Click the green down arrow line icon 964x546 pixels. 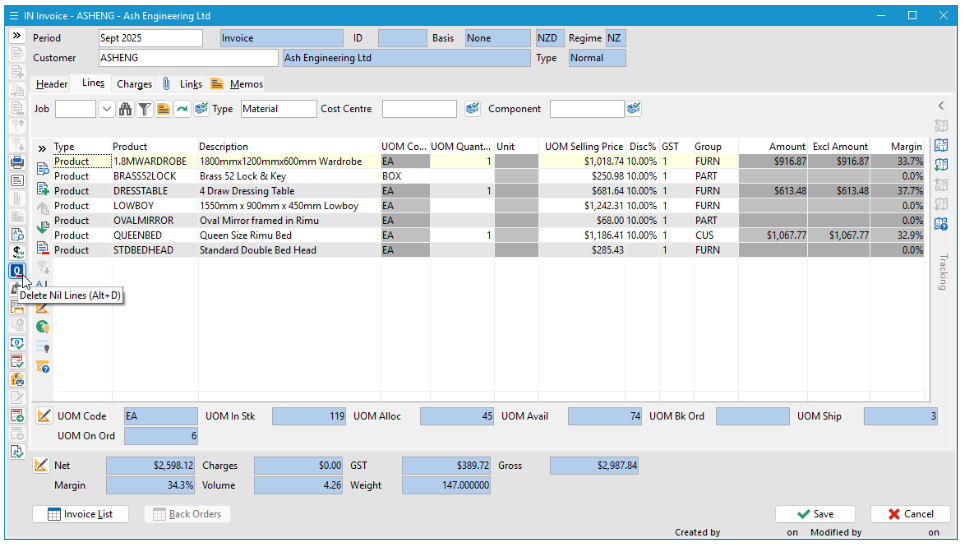[43, 228]
